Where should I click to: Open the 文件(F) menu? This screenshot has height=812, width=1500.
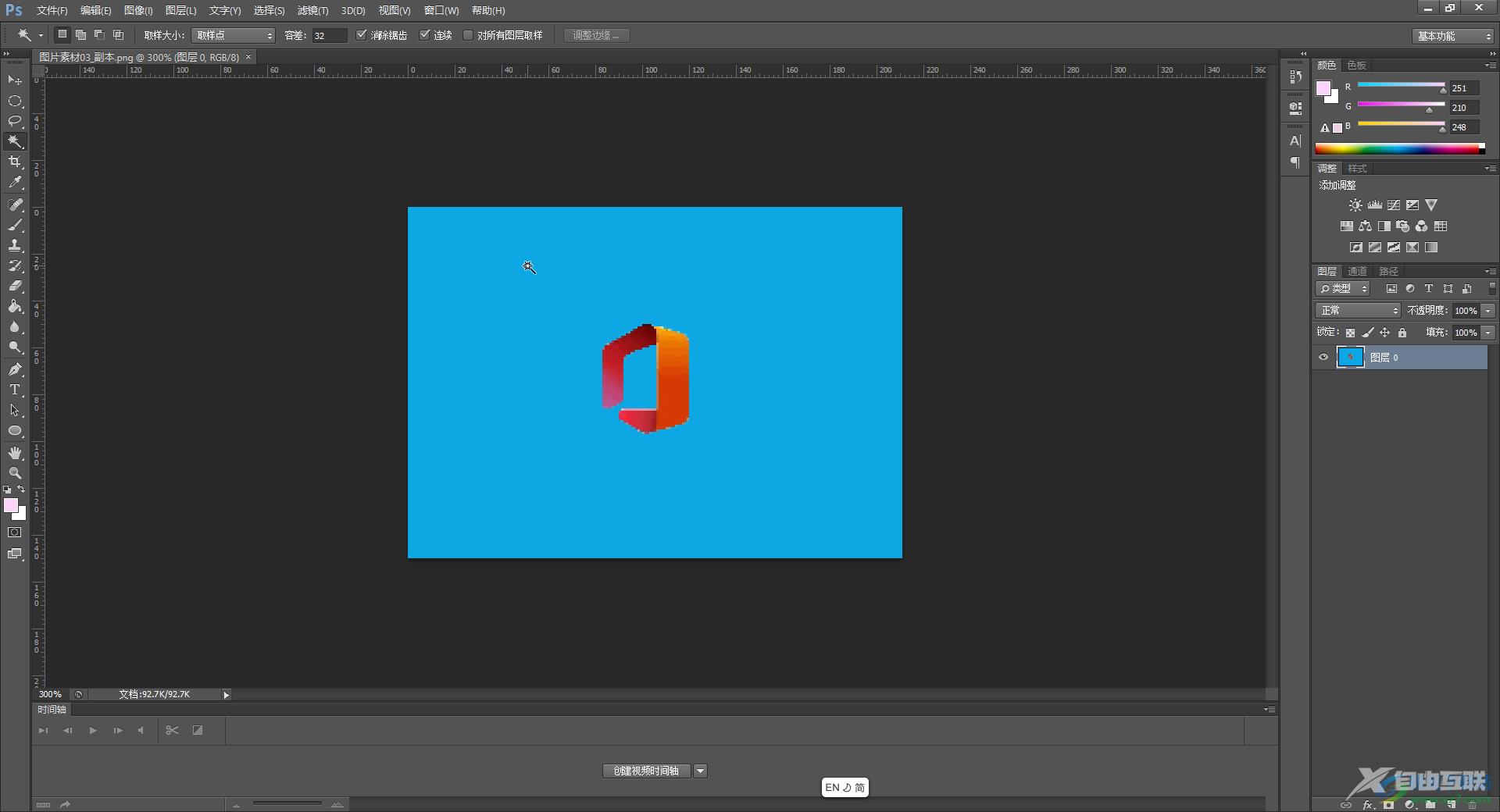[x=52, y=10]
